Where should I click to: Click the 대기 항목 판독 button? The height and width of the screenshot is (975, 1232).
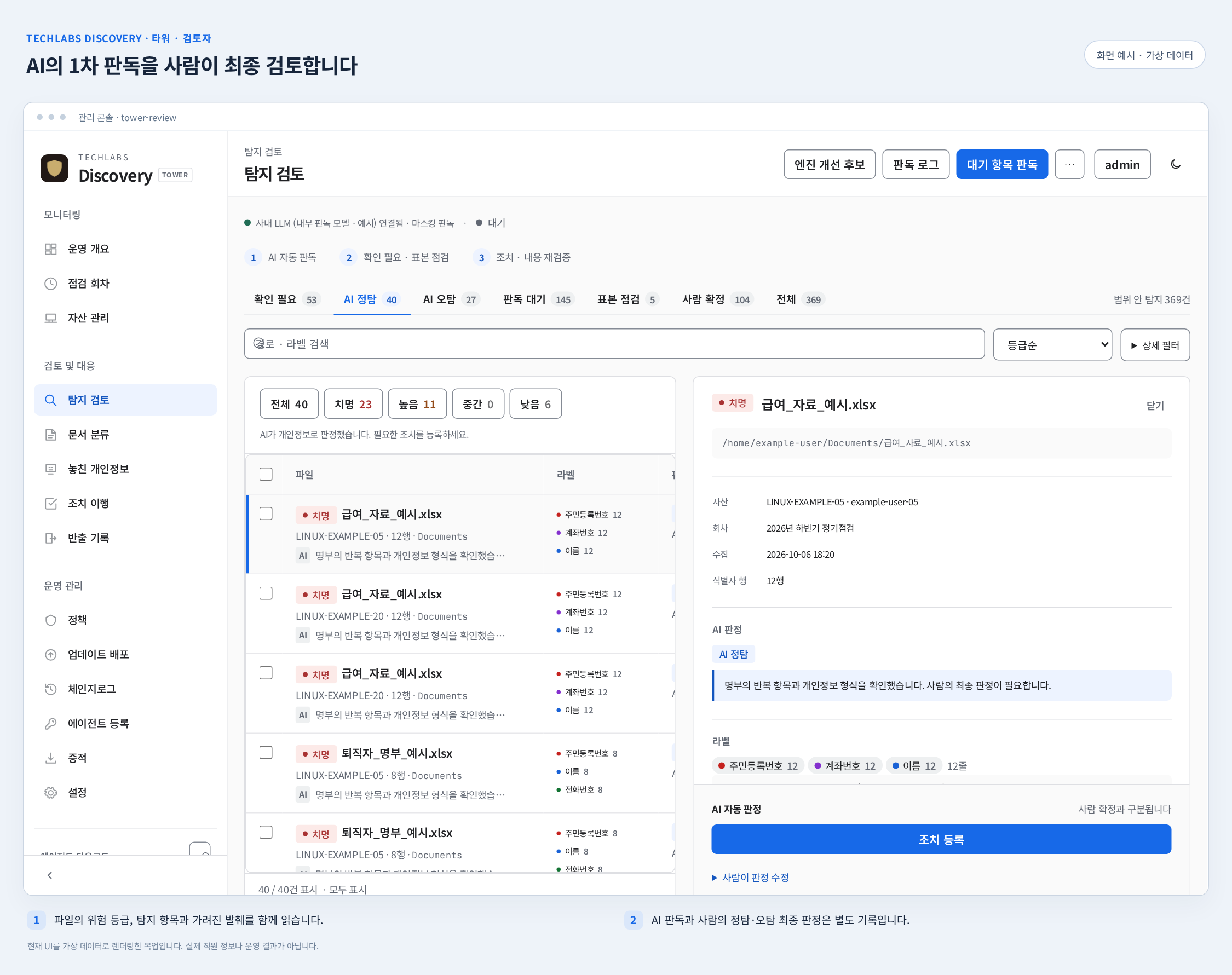(1002, 164)
